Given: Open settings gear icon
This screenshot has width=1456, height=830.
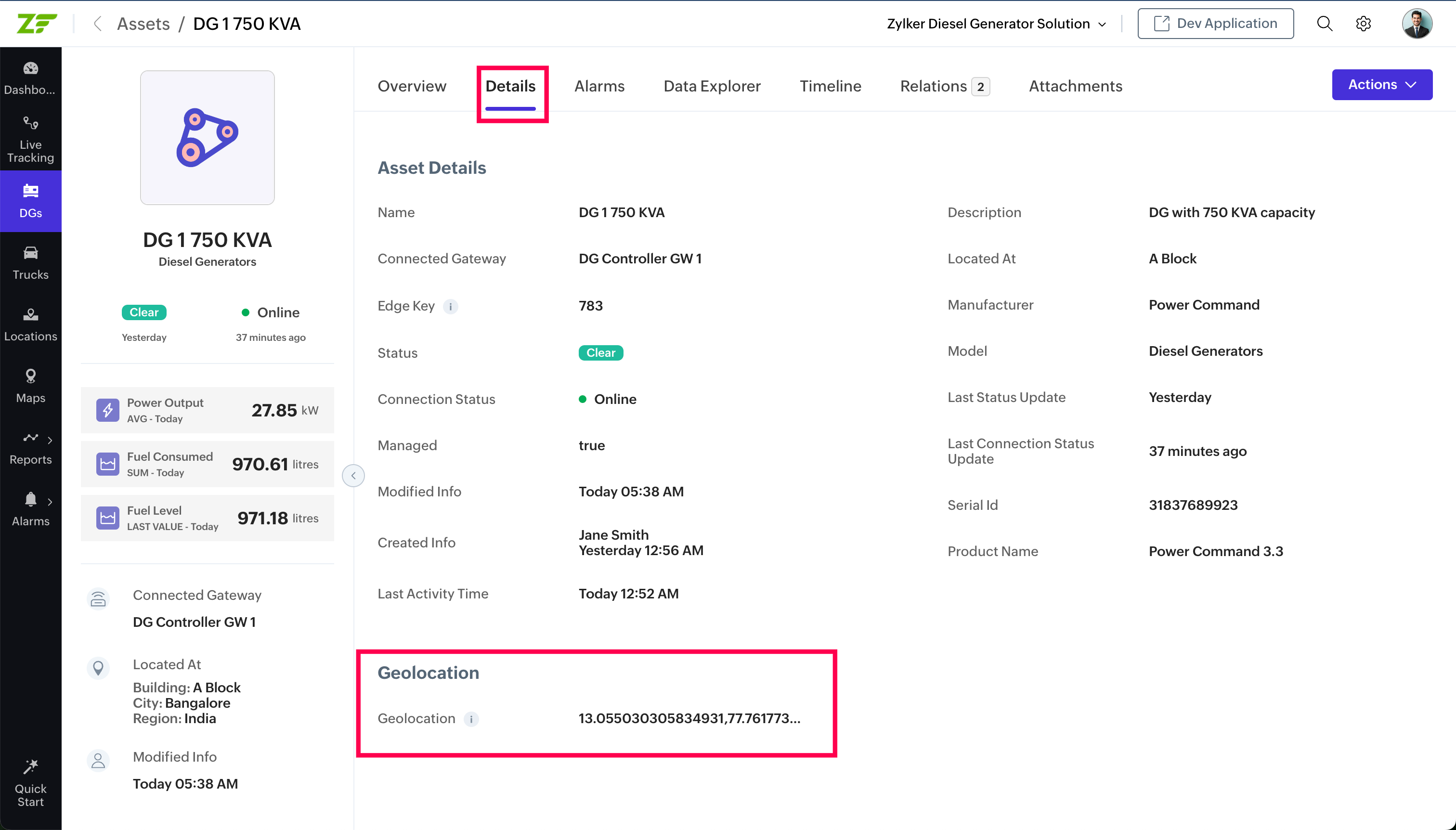Looking at the screenshot, I should pos(1363,24).
